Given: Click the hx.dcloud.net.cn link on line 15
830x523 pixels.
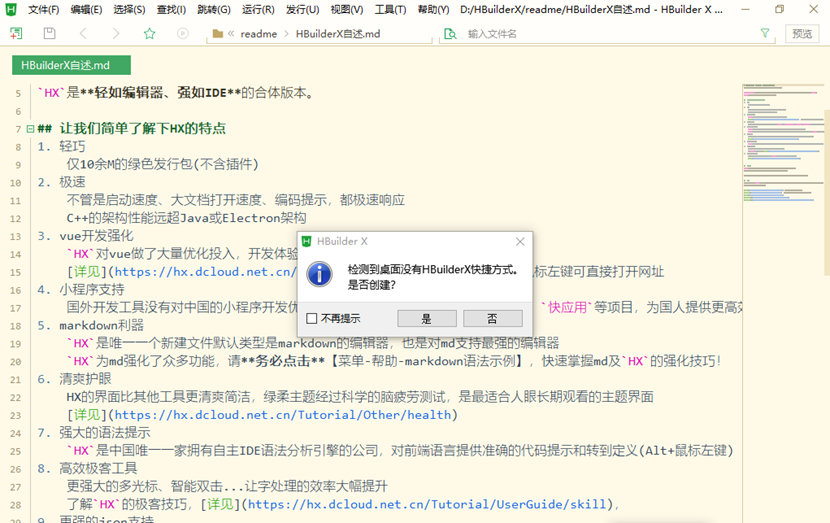Looking at the screenshot, I should pyautogui.click(x=205, y=272).
